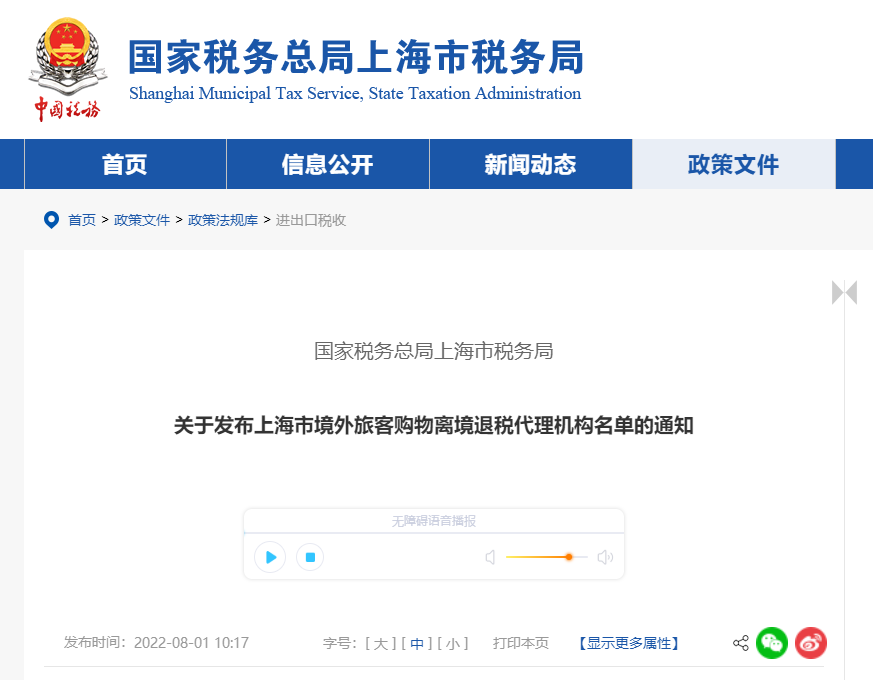This screenshot has width=873, height=680.
Task: Play the accessible voice broadcast
Action: click(270, 557)
